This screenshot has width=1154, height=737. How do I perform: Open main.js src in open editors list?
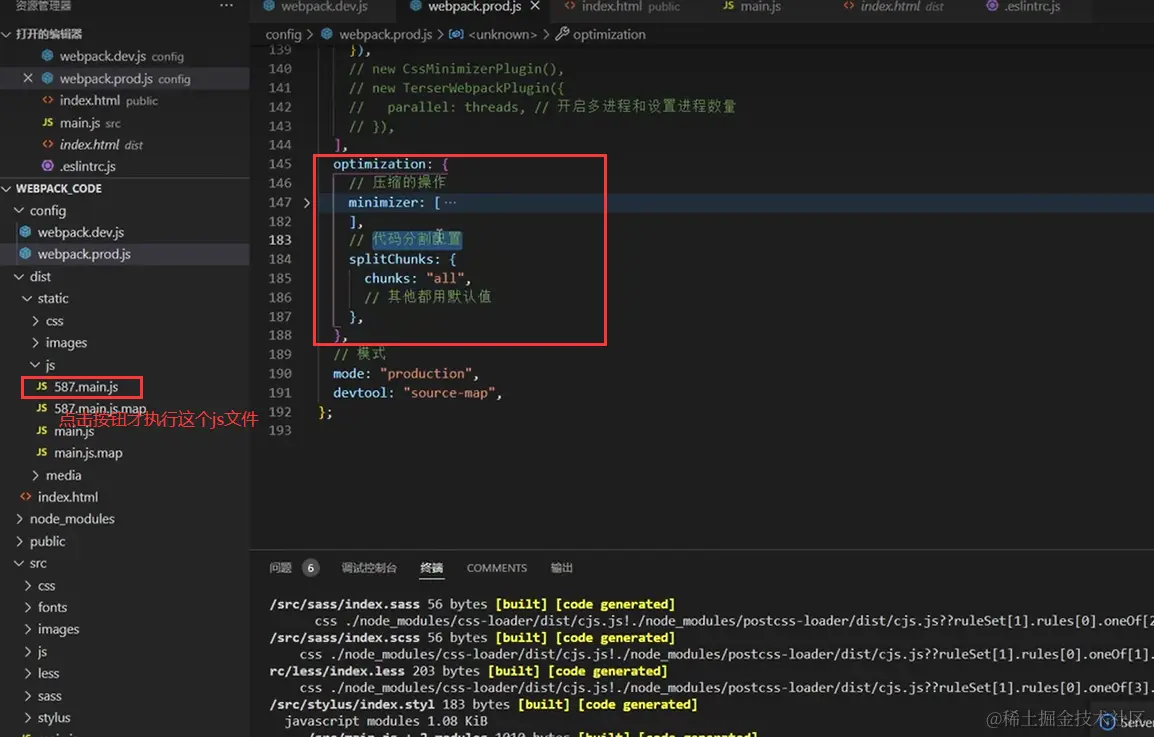pos(125,122)
